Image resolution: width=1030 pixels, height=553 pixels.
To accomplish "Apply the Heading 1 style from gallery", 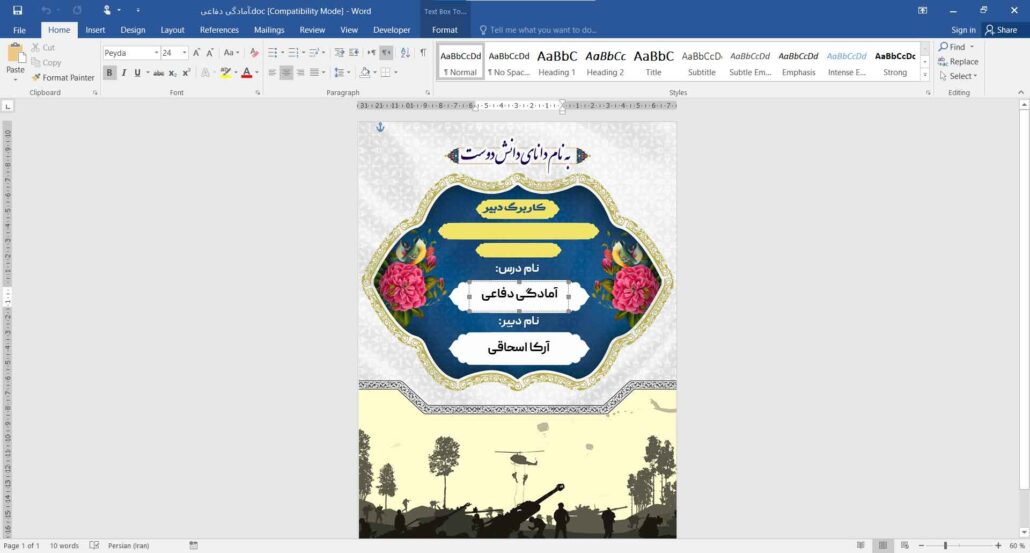I will (x=557, y=63).
